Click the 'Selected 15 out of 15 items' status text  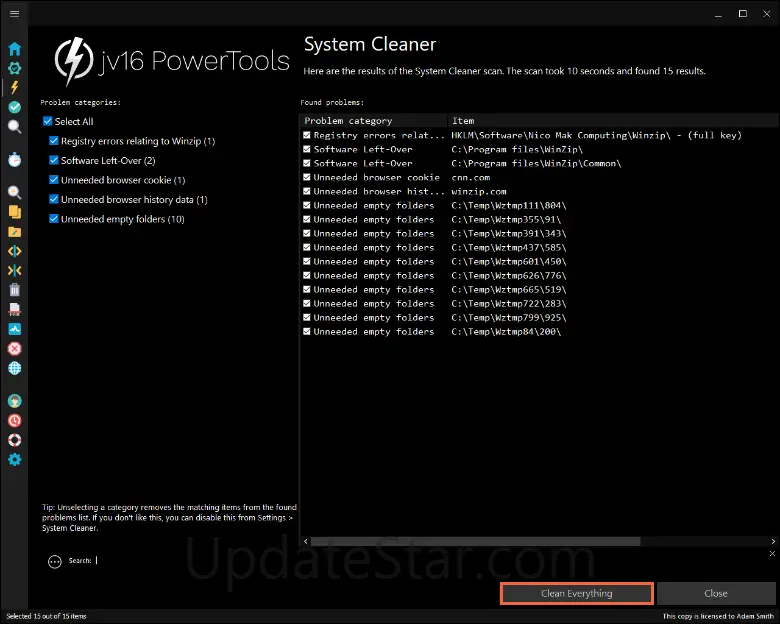[x=46, y=616]
